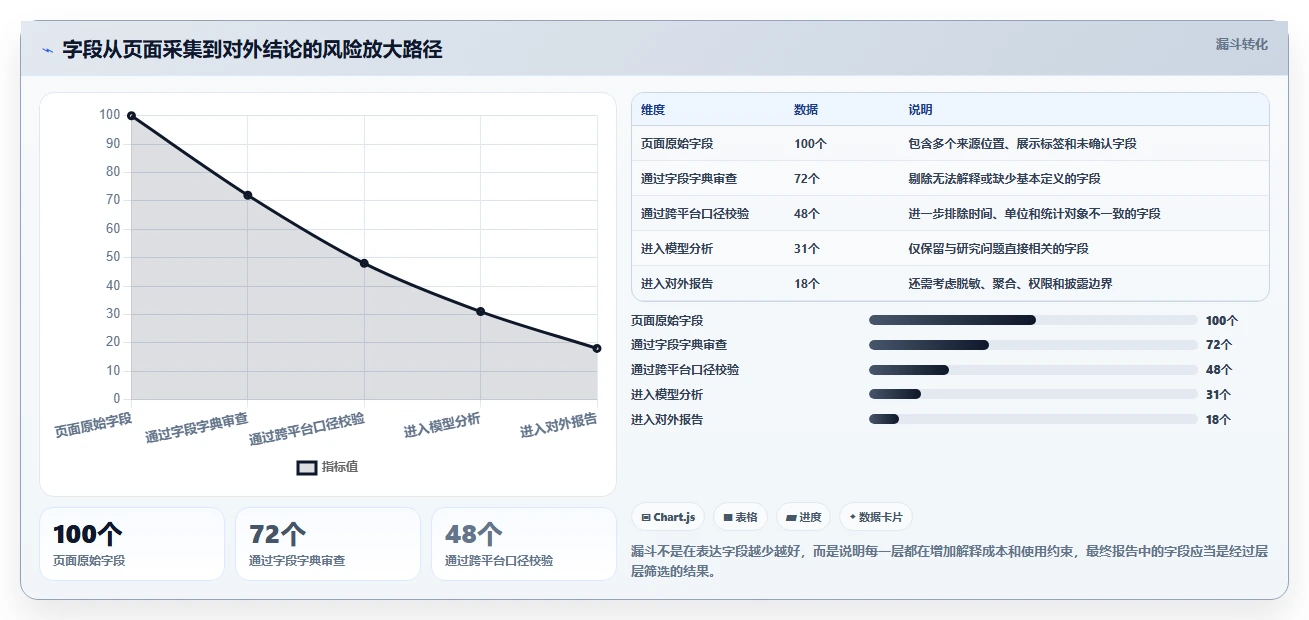Click the chart data point at 100
1309x620 pixels.
[x=131, y=116]
